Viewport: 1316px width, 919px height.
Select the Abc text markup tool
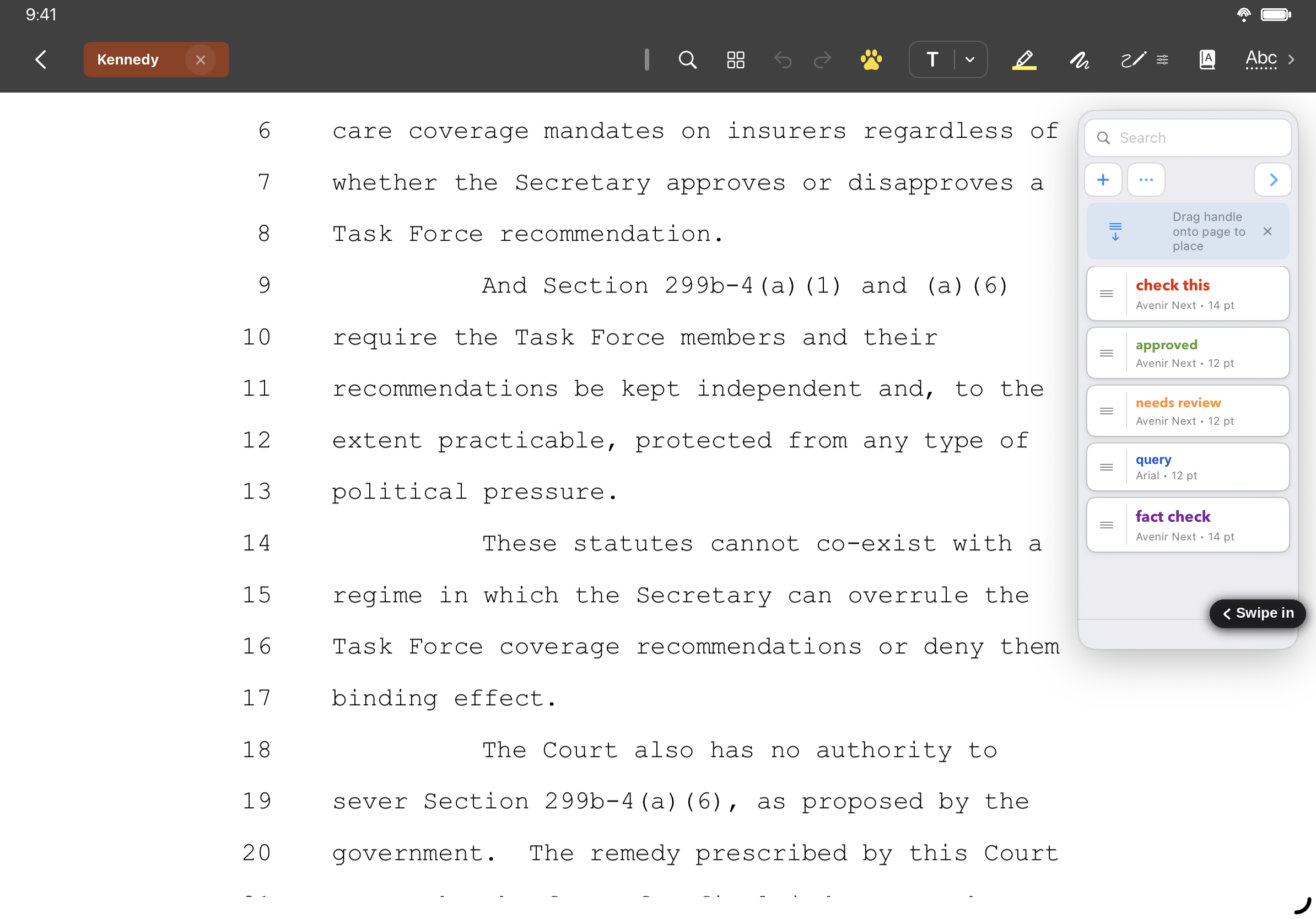[x=1261, y=60]
